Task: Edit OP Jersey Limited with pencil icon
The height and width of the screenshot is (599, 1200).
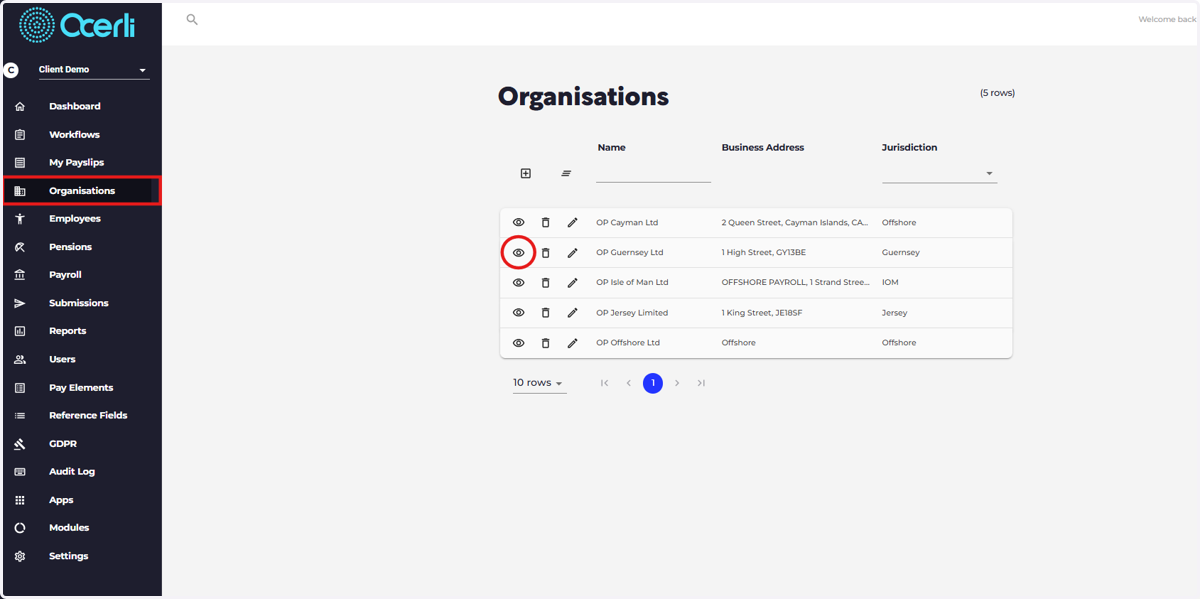Action: pyautogui.click(x=573, y=313)
